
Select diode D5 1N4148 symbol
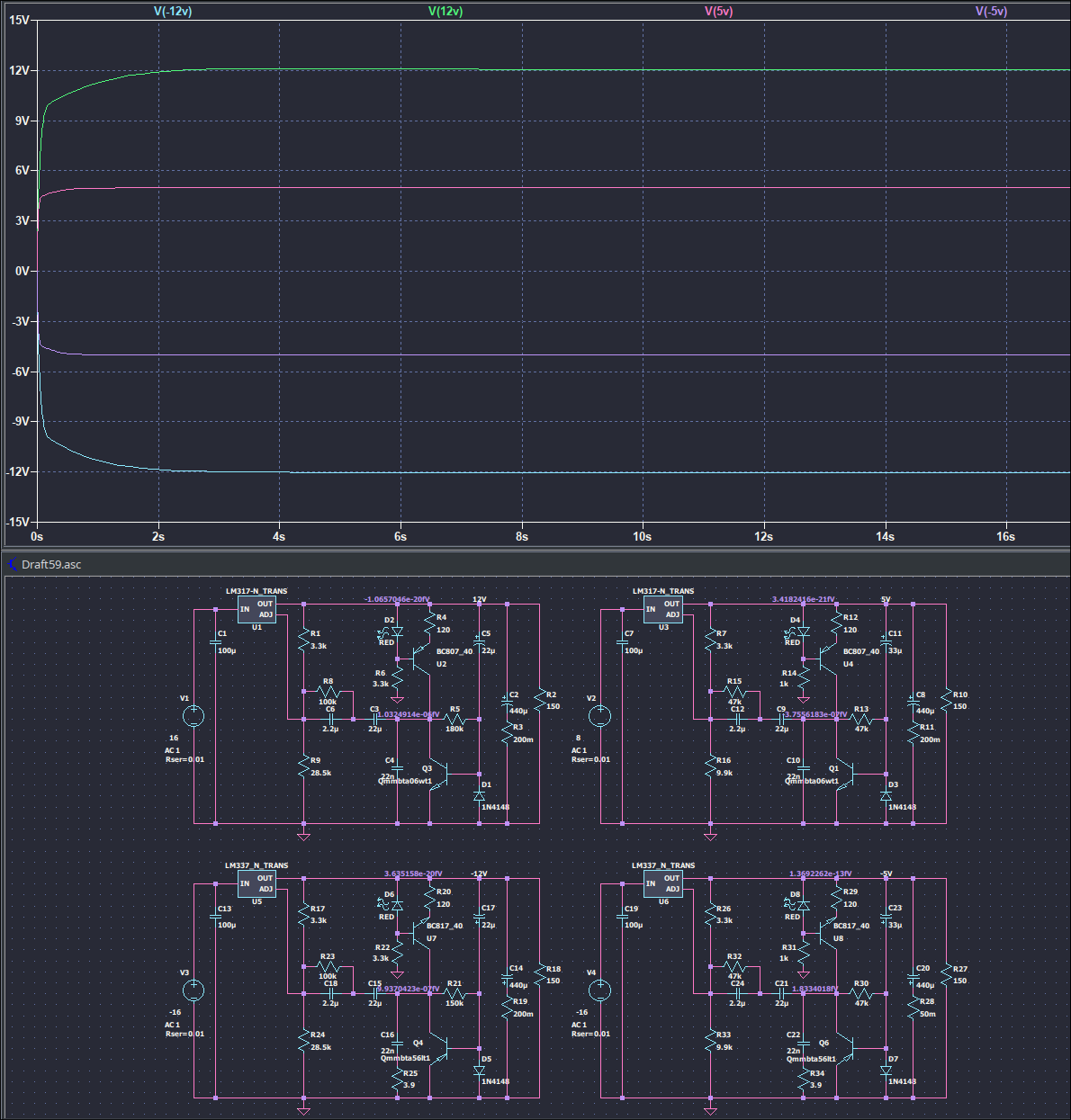coord(479,1070)
